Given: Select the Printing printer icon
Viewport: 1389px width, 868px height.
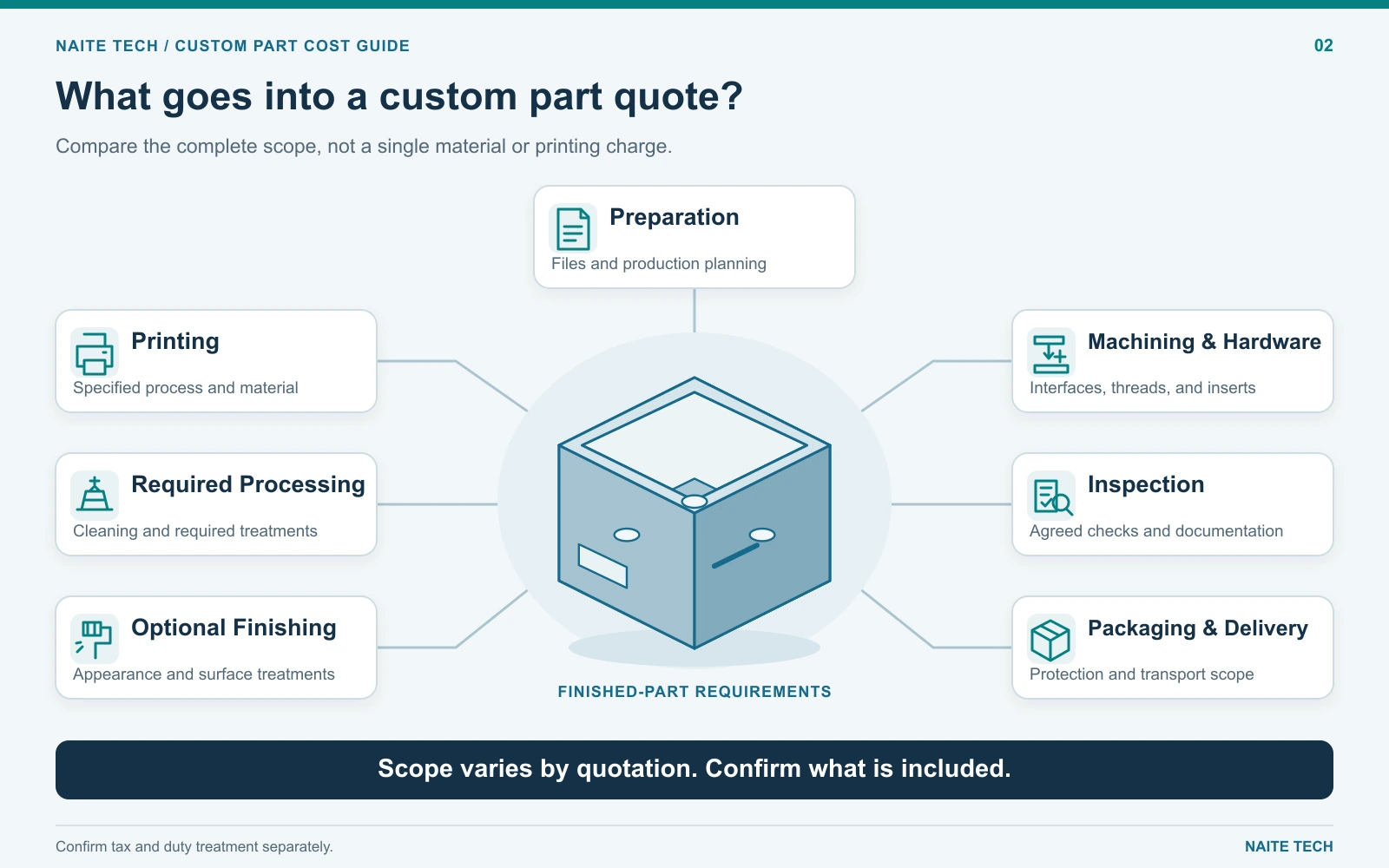Looking at the screenshot, I should click(x=95, y=352).
